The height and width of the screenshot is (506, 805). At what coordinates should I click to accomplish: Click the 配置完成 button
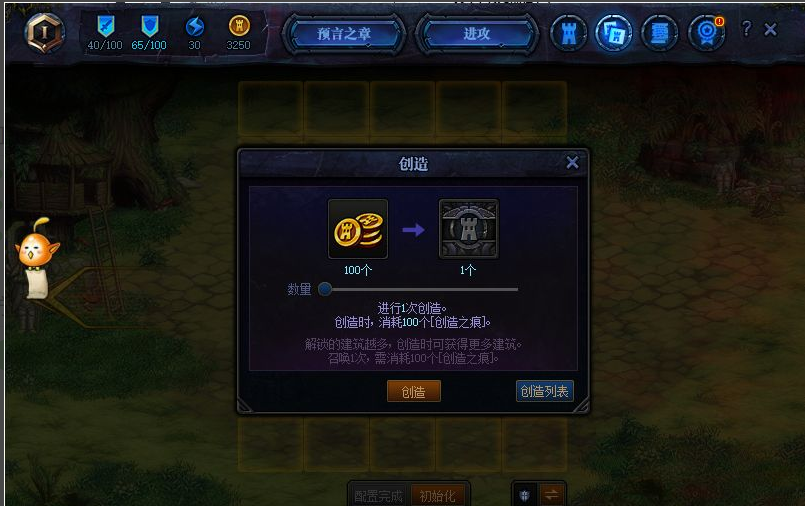[379, 496]
